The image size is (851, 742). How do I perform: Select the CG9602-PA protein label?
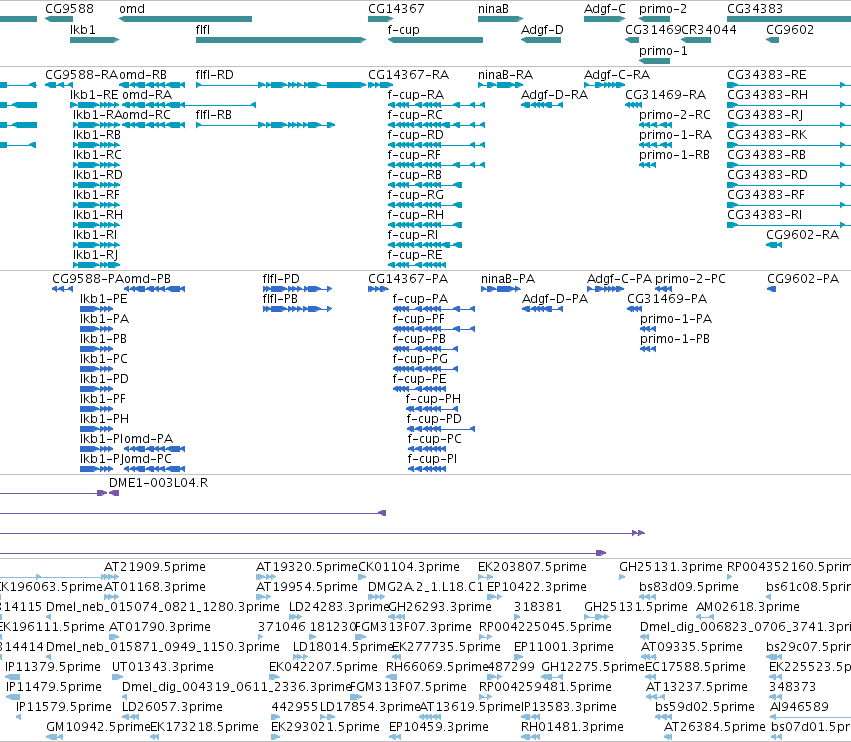tap(803, 279)
